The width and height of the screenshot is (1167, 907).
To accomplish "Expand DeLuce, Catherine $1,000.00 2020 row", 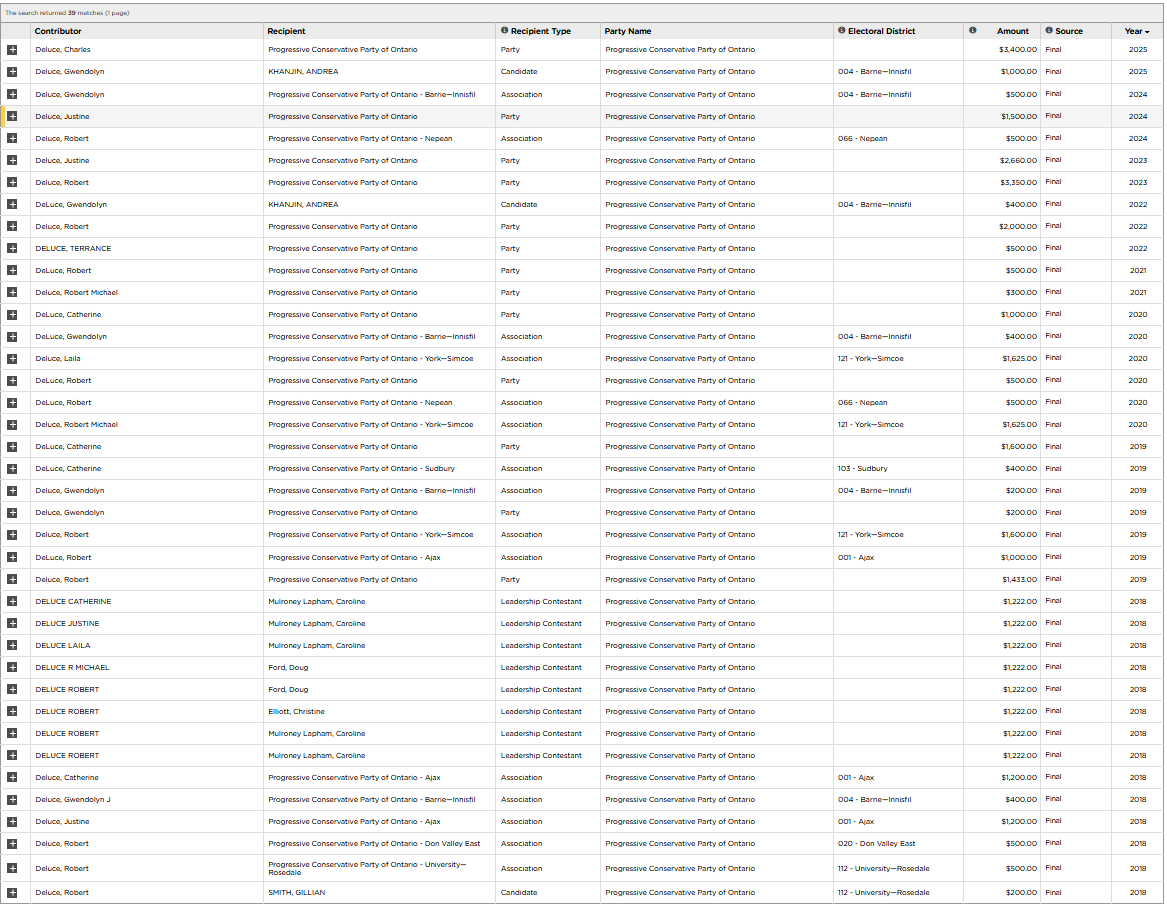I will 12,315.
